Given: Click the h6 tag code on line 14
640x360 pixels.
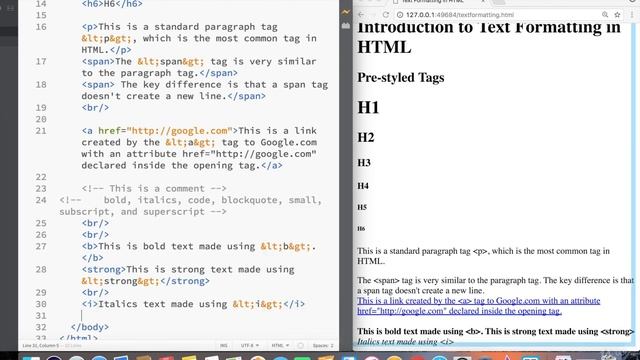Looking at the screenshot, I should point(112,4).
